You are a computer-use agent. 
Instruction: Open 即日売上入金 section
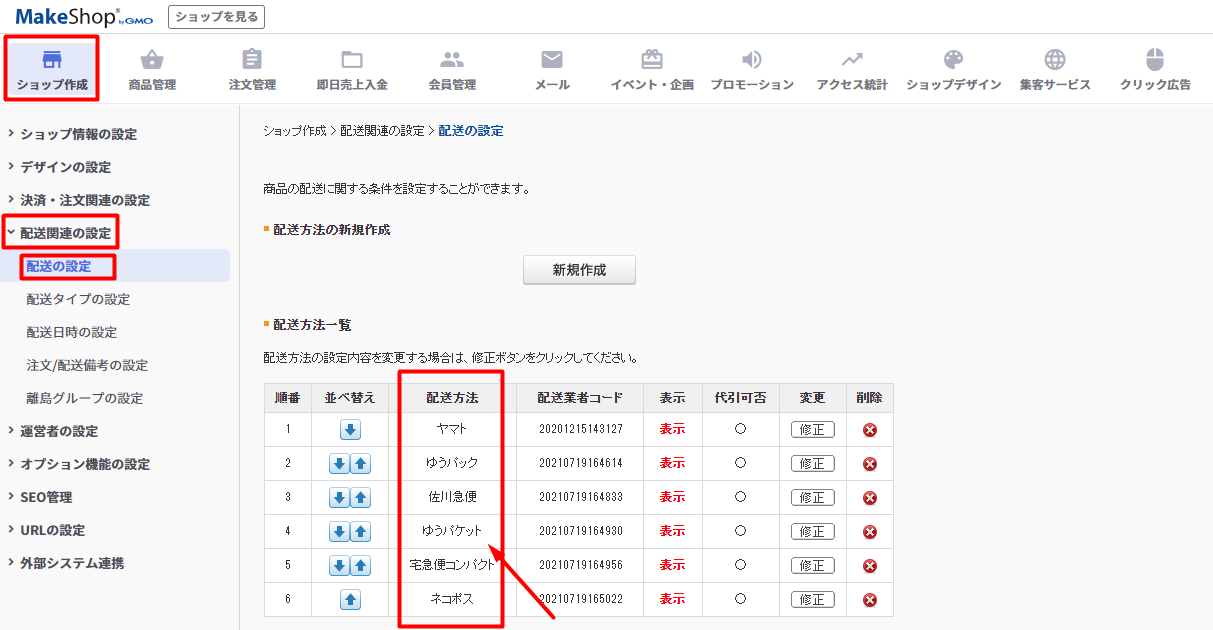click(352, 69)
